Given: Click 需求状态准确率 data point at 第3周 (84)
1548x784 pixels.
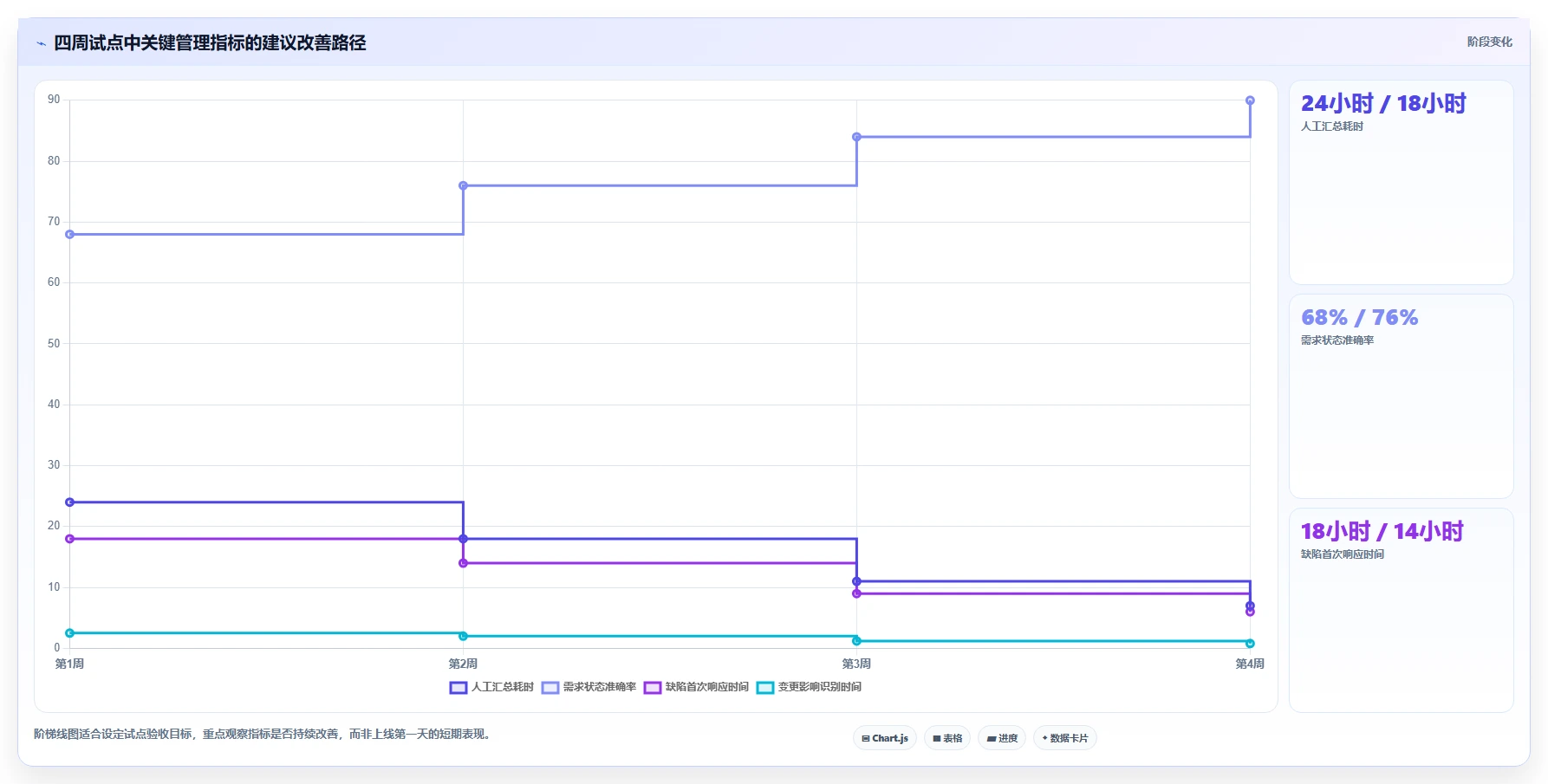Looking at the screenshot, I should point(856,137).
